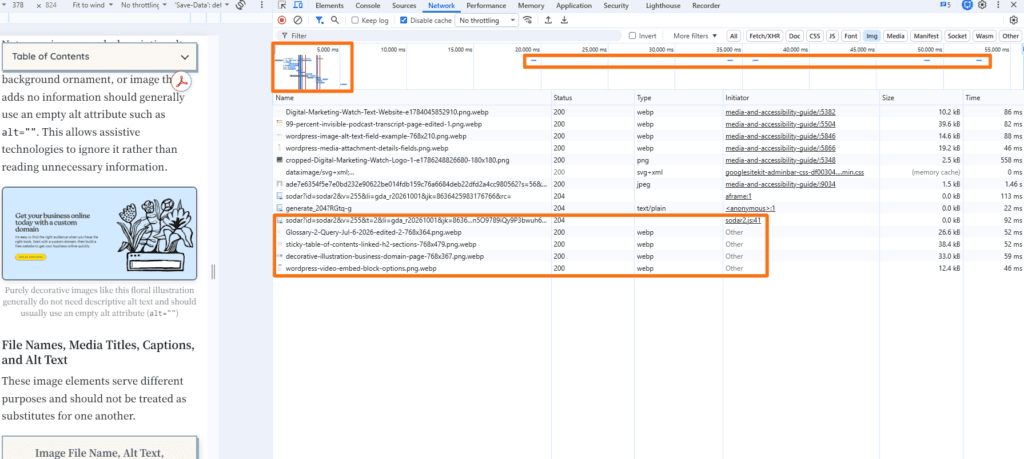Switch to the Security tab
This screenshot has height=459, width=1024.
616,6
